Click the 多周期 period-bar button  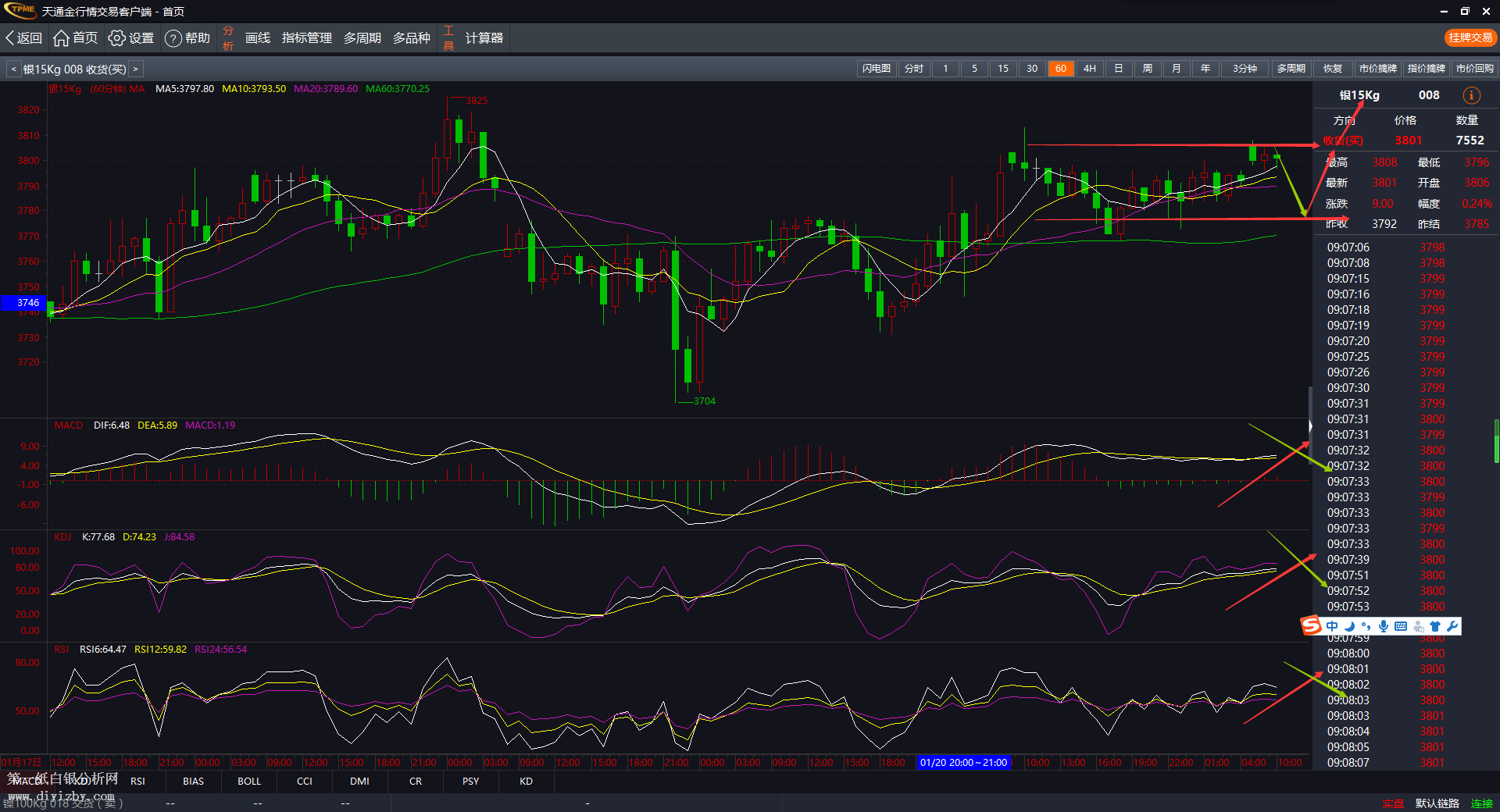click(x=1291, y=69)
